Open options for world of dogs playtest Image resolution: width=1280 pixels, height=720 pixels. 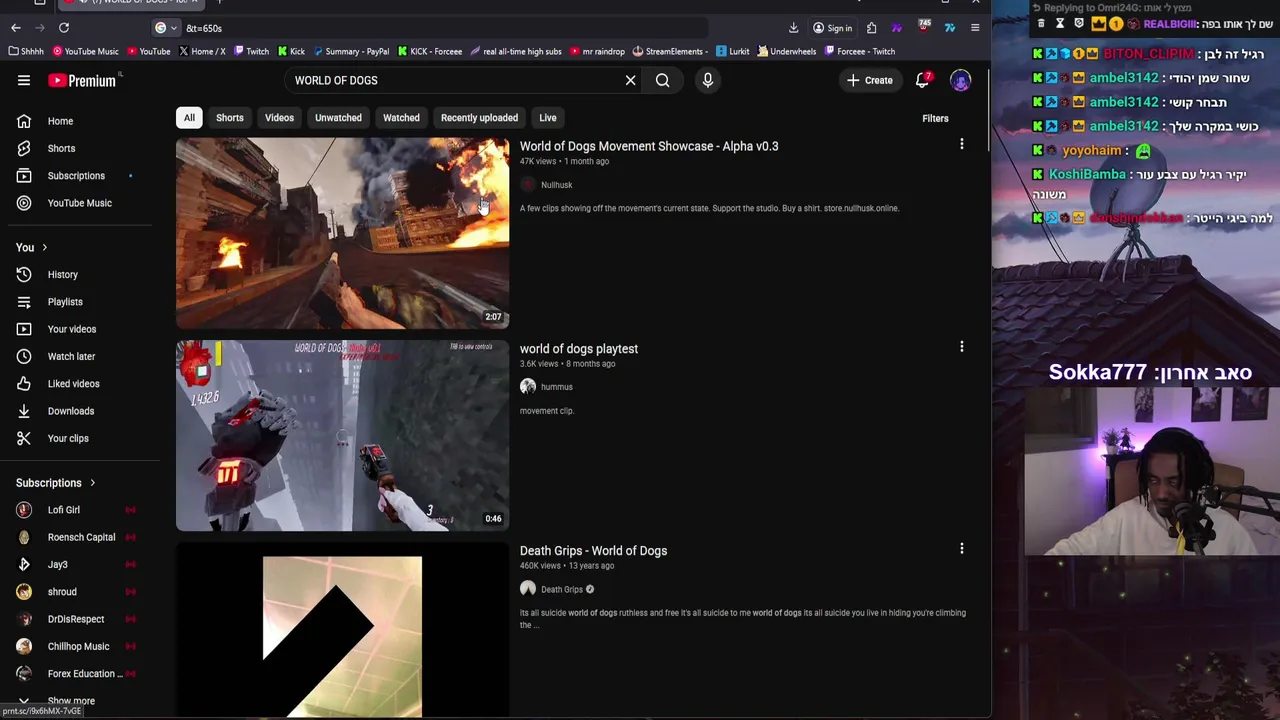click(x=961, y=347)
